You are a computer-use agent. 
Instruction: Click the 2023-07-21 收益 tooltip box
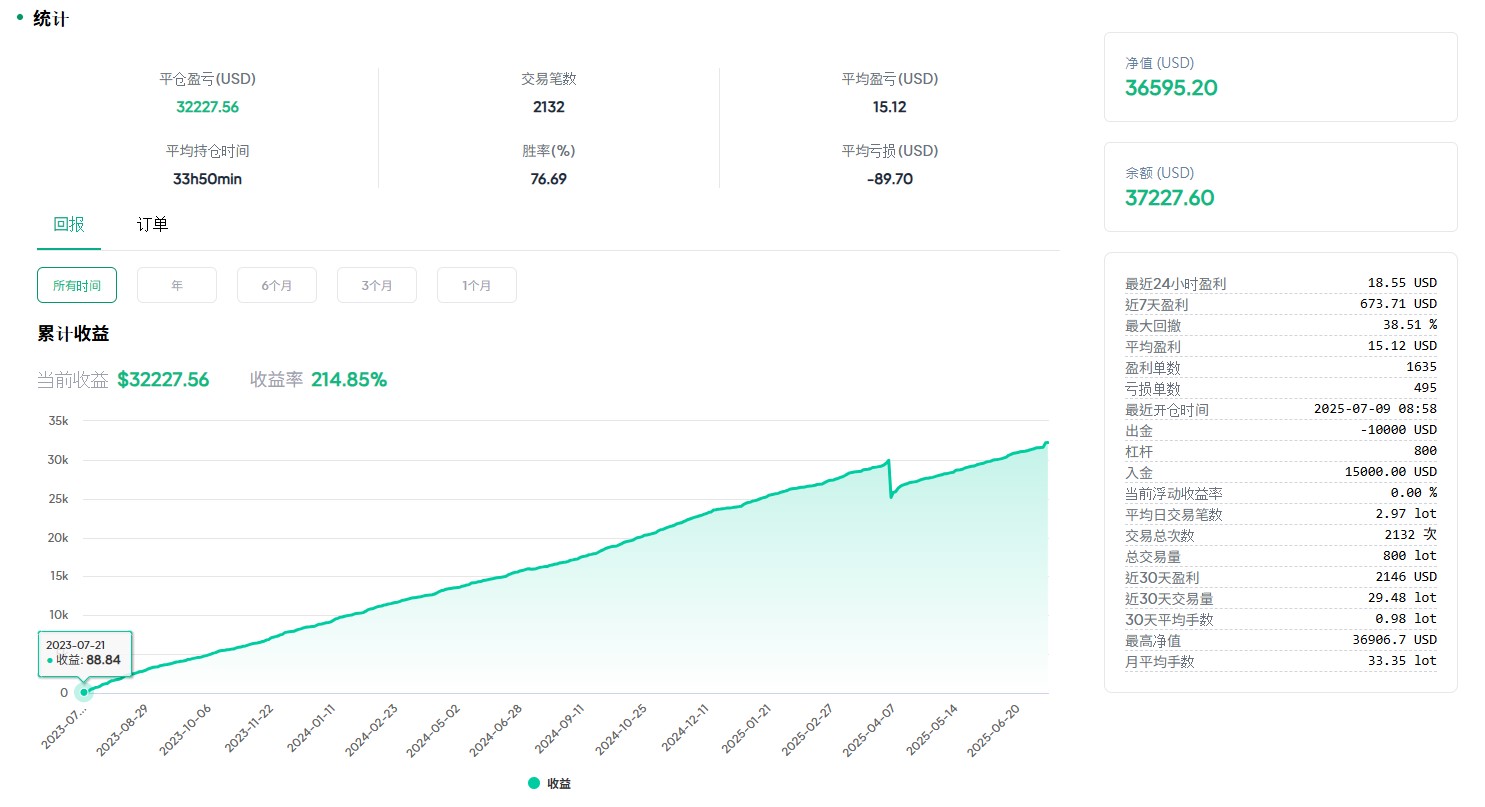[84, 652]
